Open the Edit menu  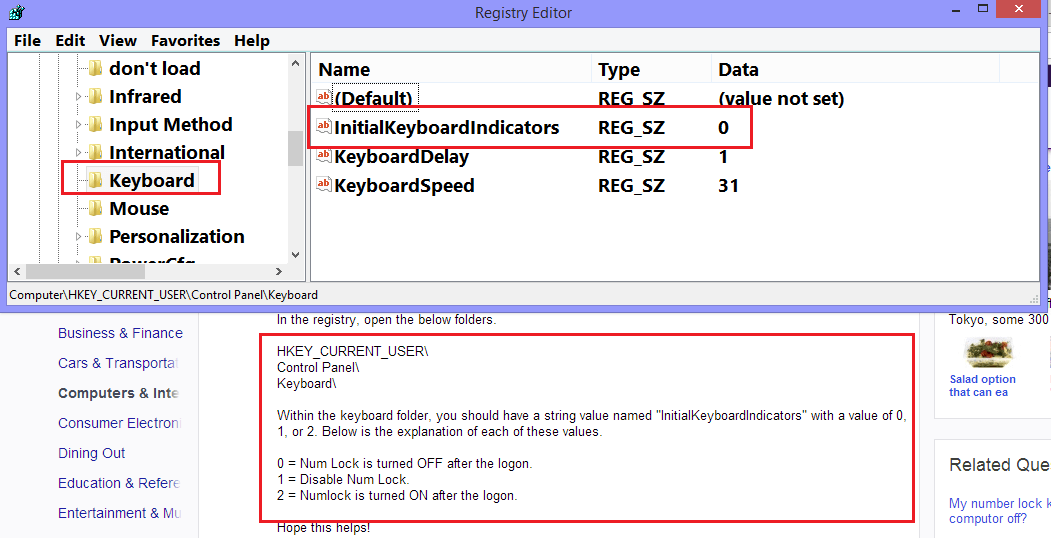click(x=70, y=41)
